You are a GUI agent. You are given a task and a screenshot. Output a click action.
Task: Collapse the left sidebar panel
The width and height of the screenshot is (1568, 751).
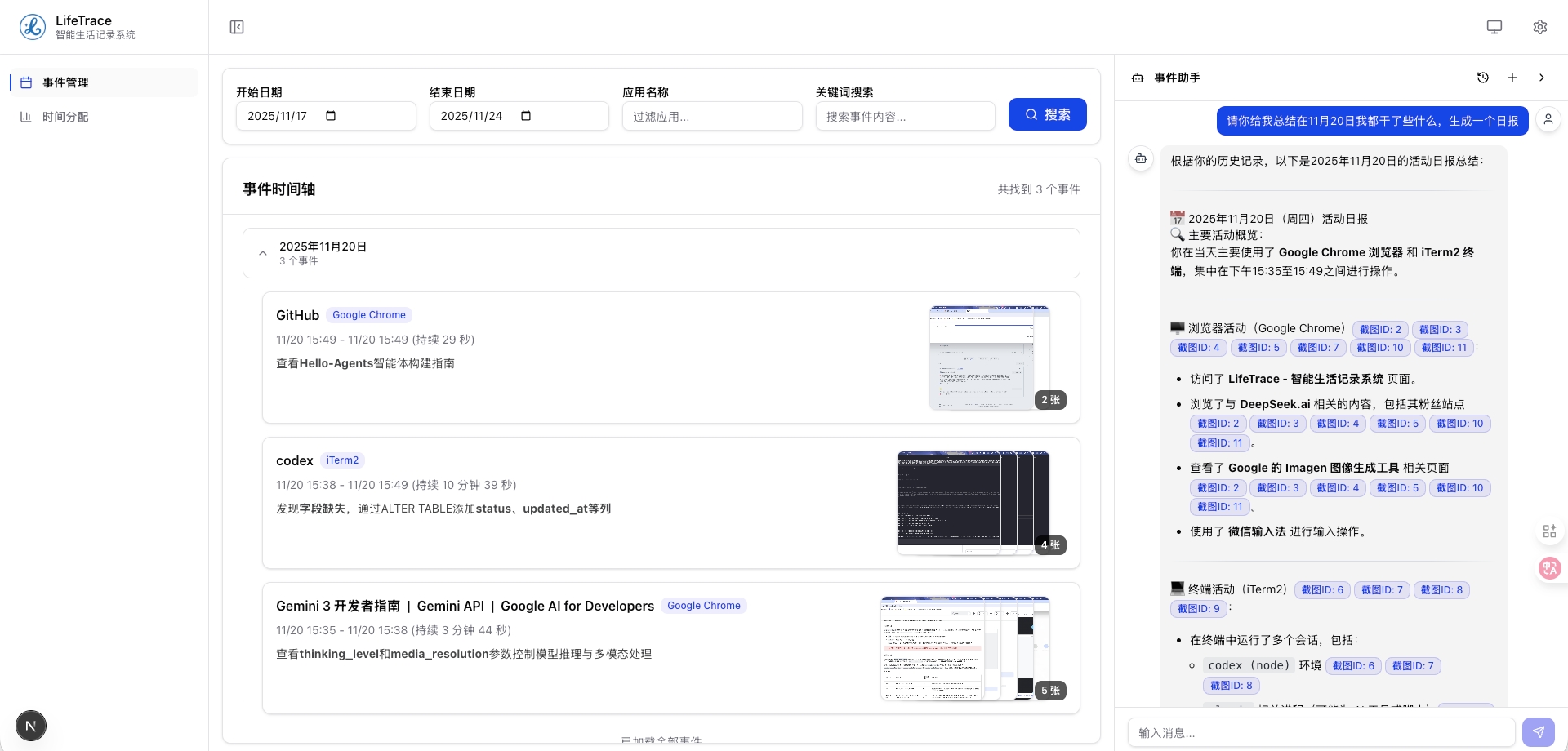pyautogui.click(x=237, y=27)
